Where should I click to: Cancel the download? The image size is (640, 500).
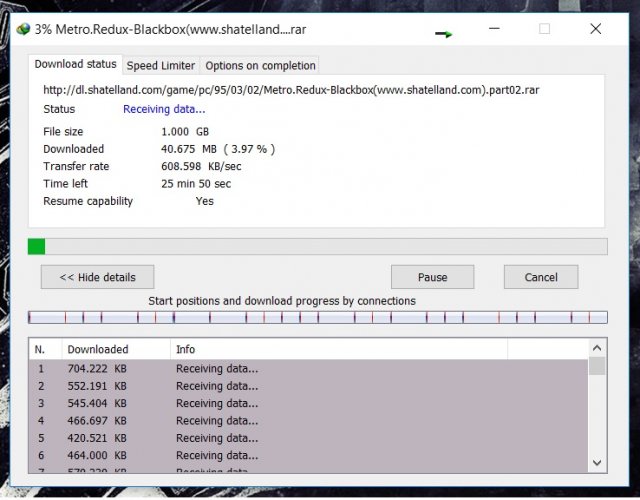click(541, 277)
